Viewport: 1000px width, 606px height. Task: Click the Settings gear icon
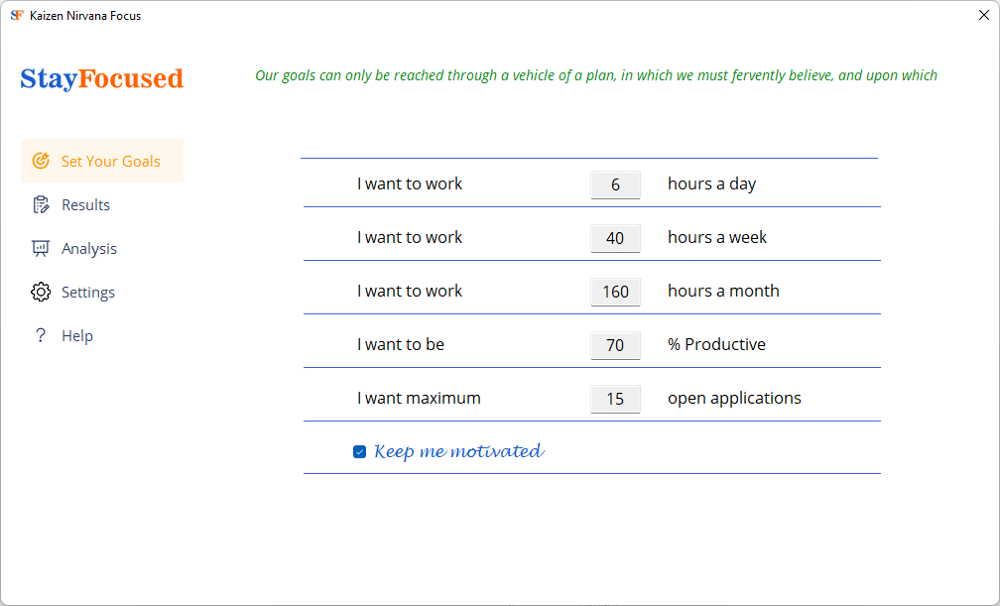click(41, 292)
